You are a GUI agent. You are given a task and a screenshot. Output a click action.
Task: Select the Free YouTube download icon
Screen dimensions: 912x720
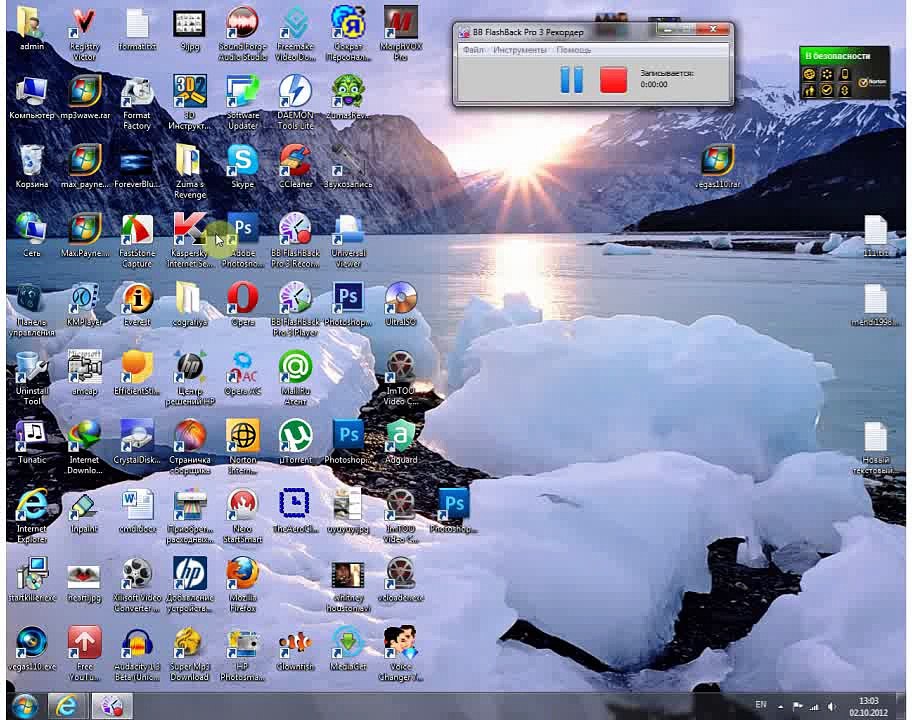pos(84,654)
